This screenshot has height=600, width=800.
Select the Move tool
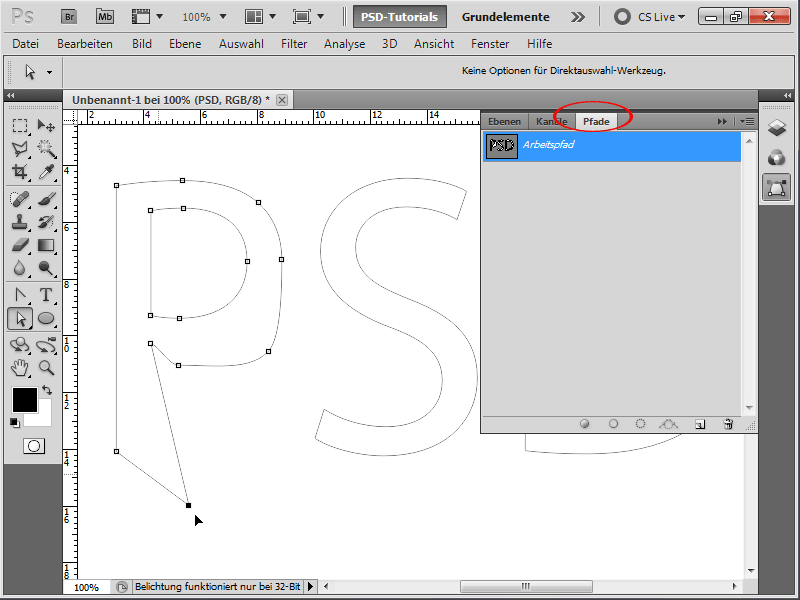46,126
